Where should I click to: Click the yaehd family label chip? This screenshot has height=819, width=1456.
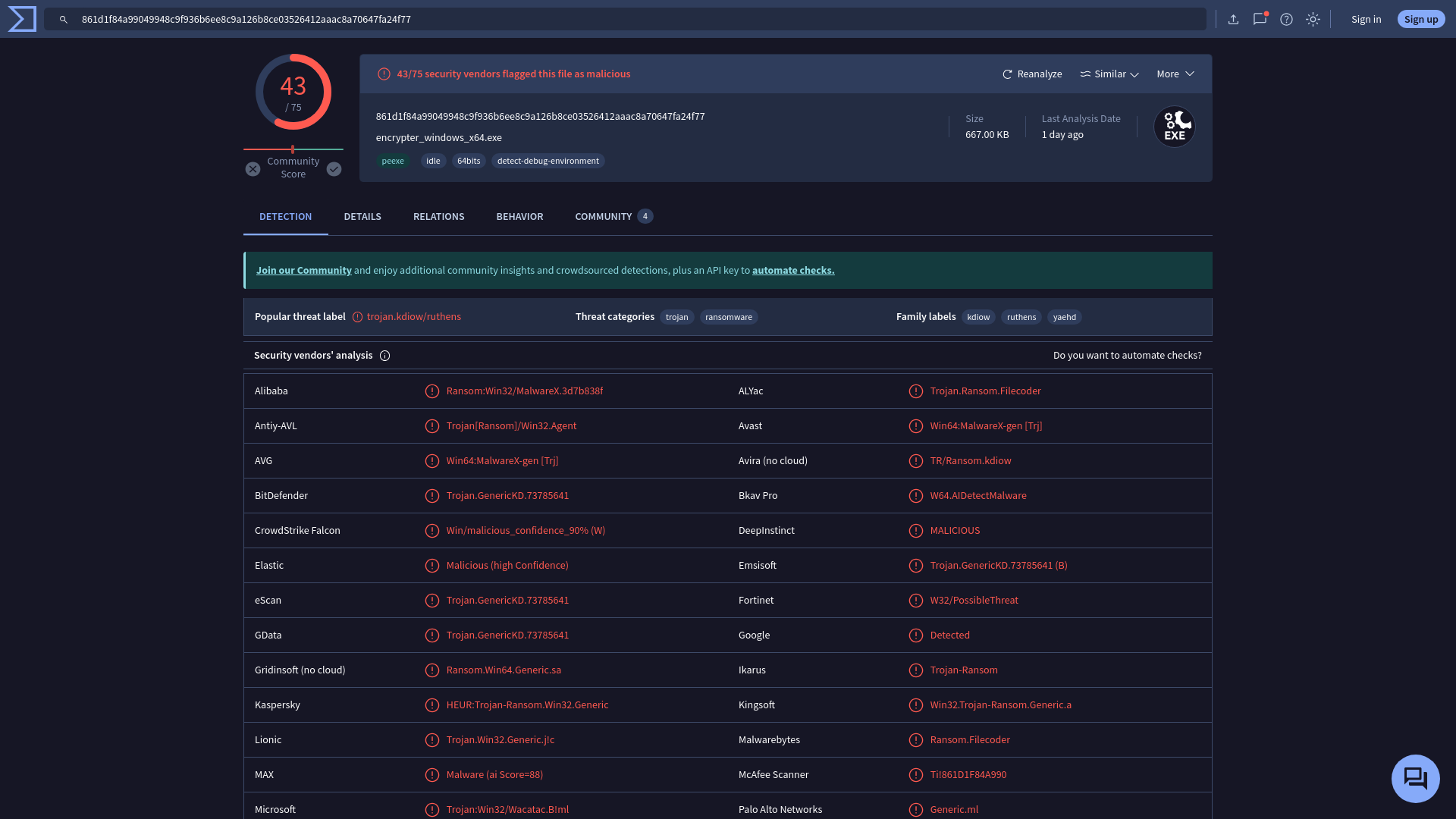pos(1064,318)
